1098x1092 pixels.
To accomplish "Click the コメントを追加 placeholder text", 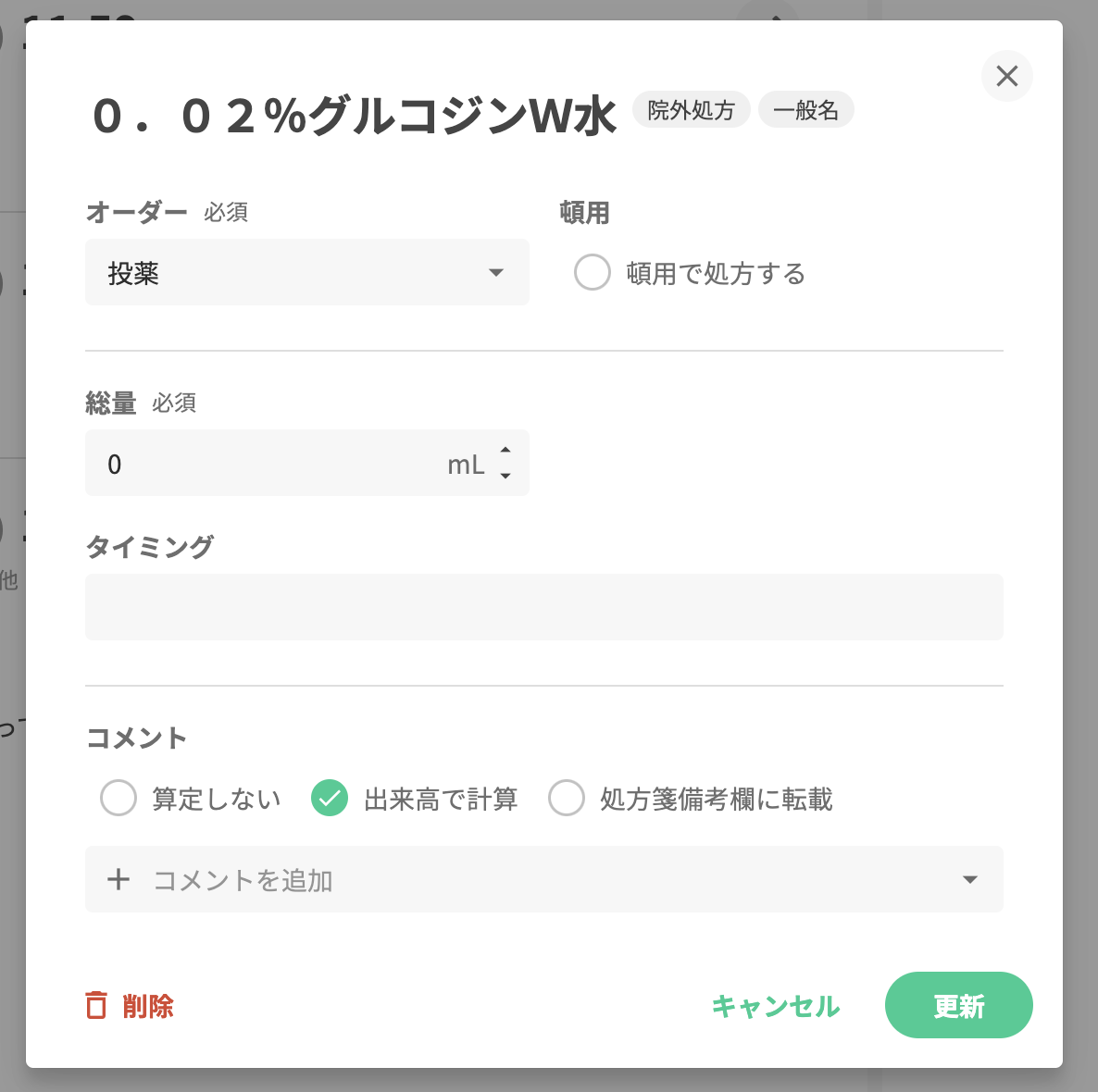I will 243,880.
